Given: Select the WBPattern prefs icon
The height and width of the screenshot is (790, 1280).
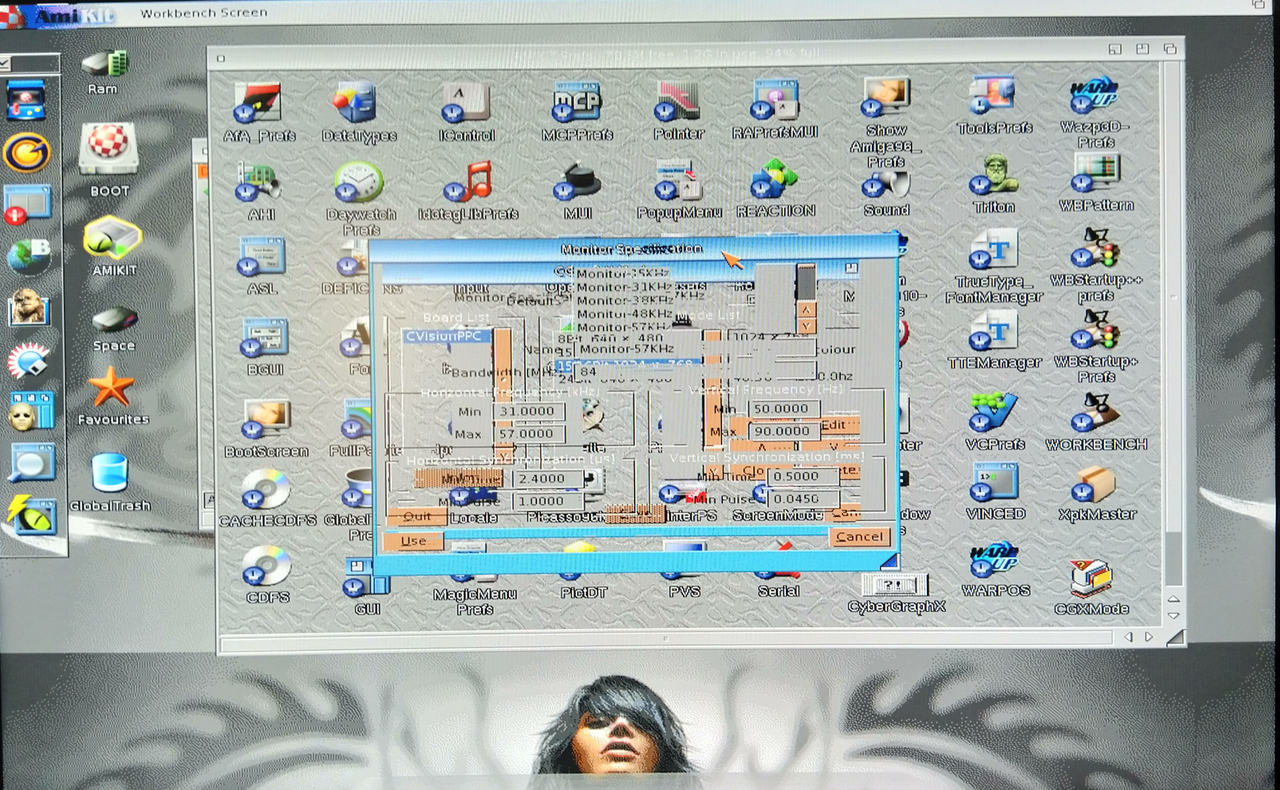Looking at the screenshot, I should pos(1096,174).
